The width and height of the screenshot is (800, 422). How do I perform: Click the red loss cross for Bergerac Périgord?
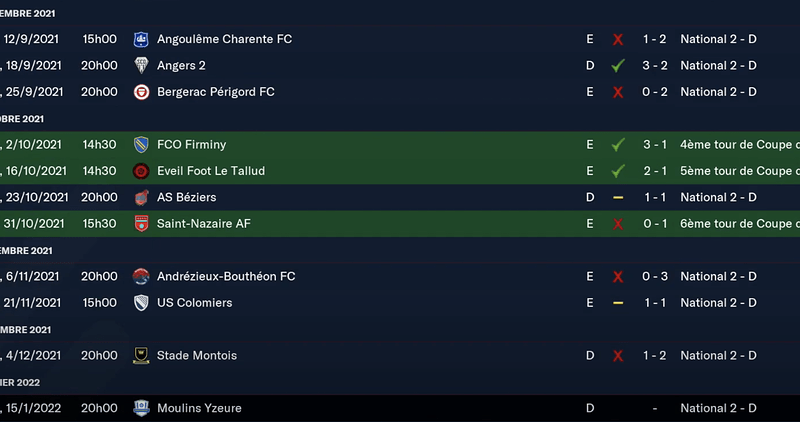(x=618, y=92)
